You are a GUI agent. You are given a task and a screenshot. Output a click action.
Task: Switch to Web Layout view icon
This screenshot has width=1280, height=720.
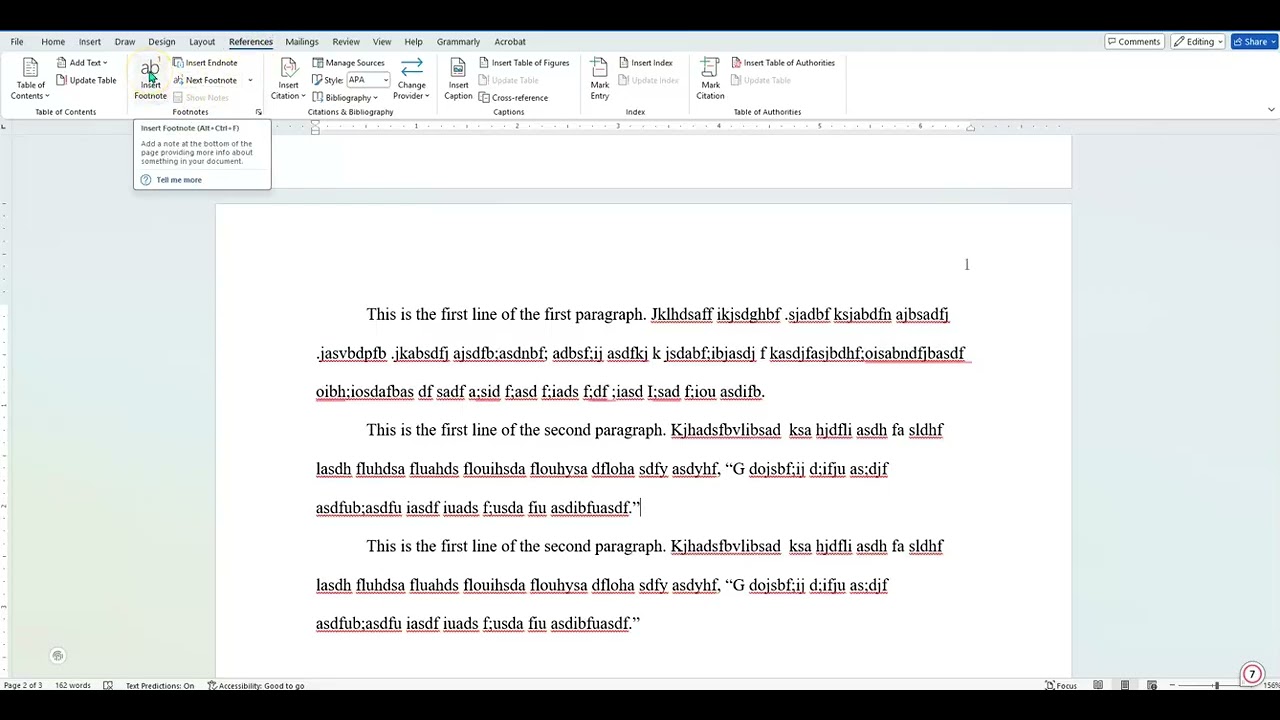click(x=1152, y=686)
